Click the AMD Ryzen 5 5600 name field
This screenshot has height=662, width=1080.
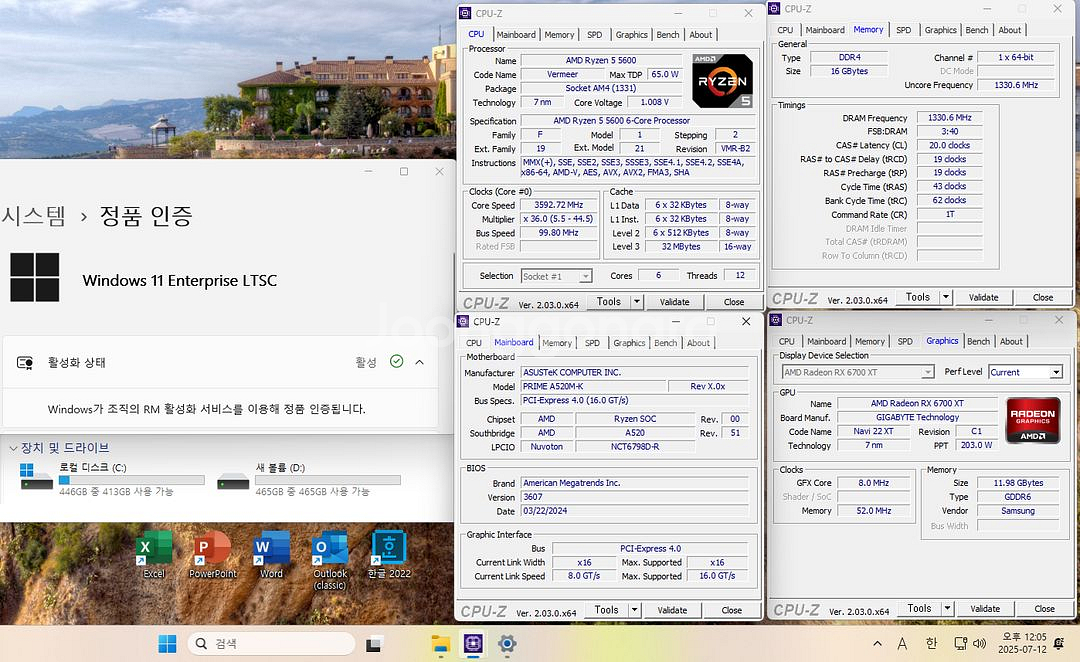point(601,61)
